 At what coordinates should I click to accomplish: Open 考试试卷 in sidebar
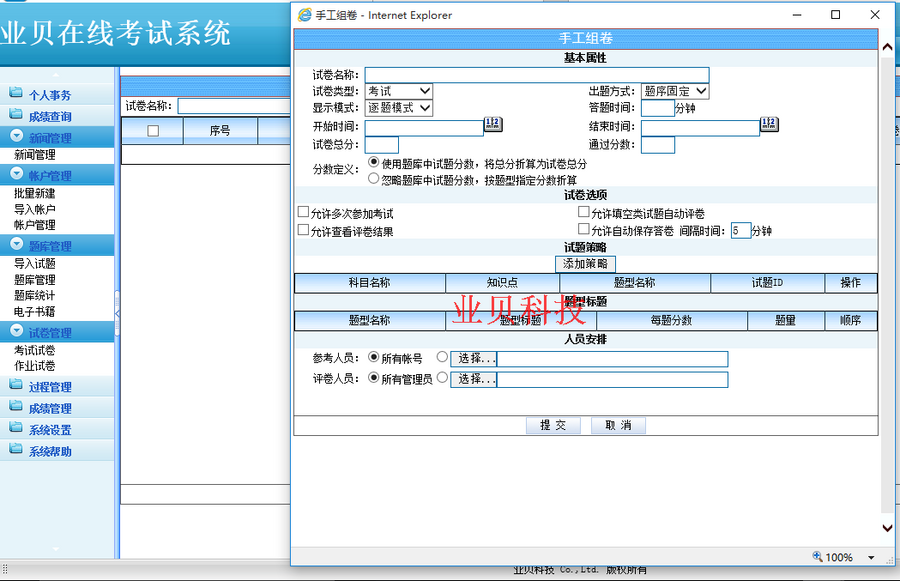(35, 350)
